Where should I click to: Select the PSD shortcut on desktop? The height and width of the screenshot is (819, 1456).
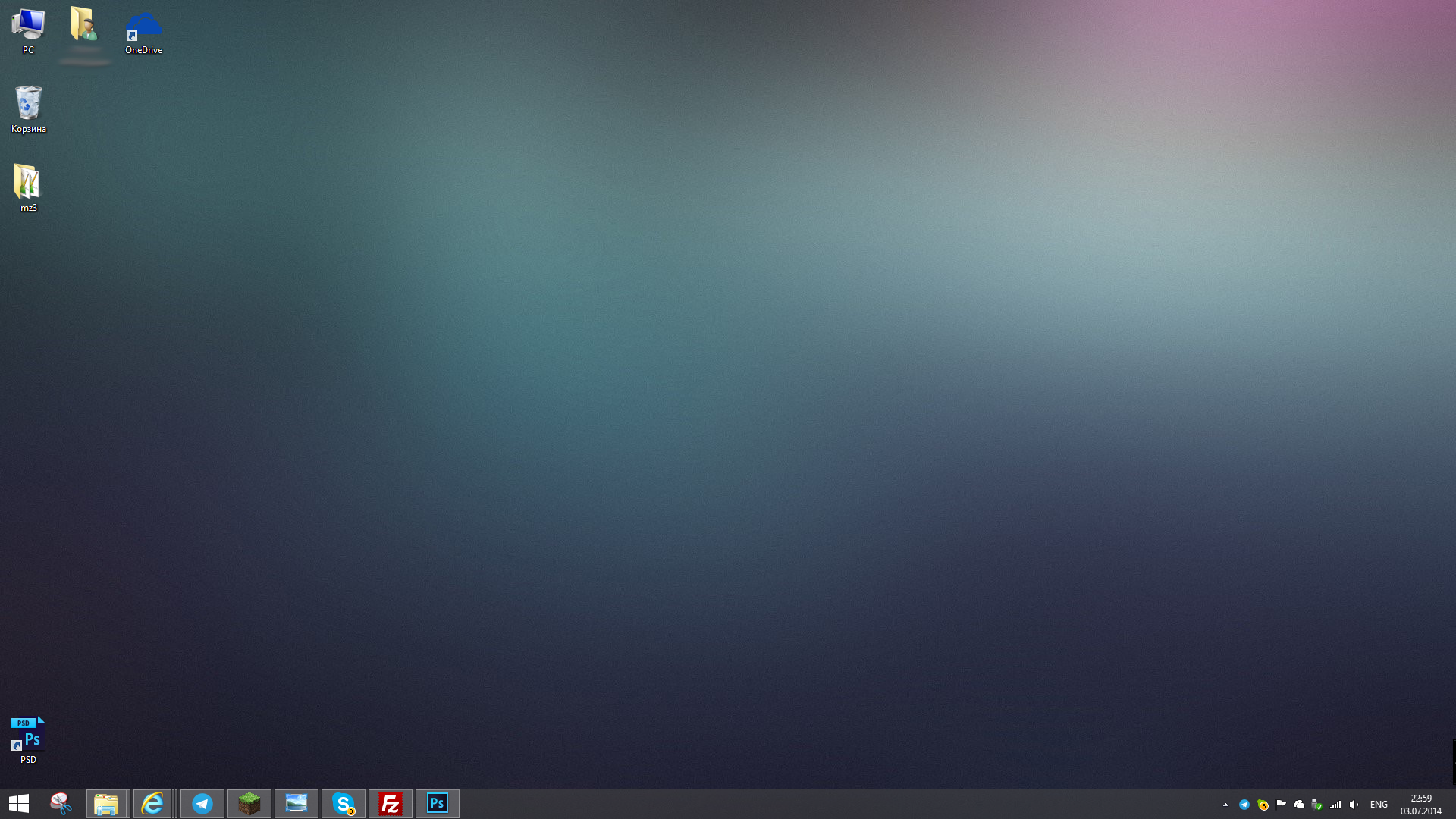pos(28,739)
